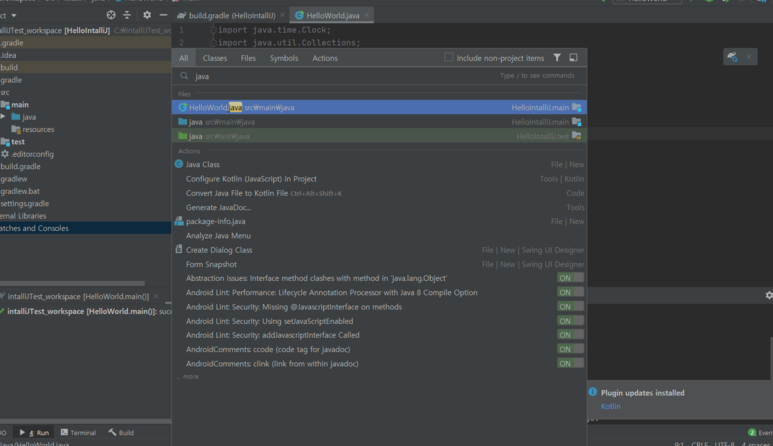Image resolution: width=773 pixels, height=446 pixels.
Task: Open the run panel settings gear
Action: click(769, 295)
